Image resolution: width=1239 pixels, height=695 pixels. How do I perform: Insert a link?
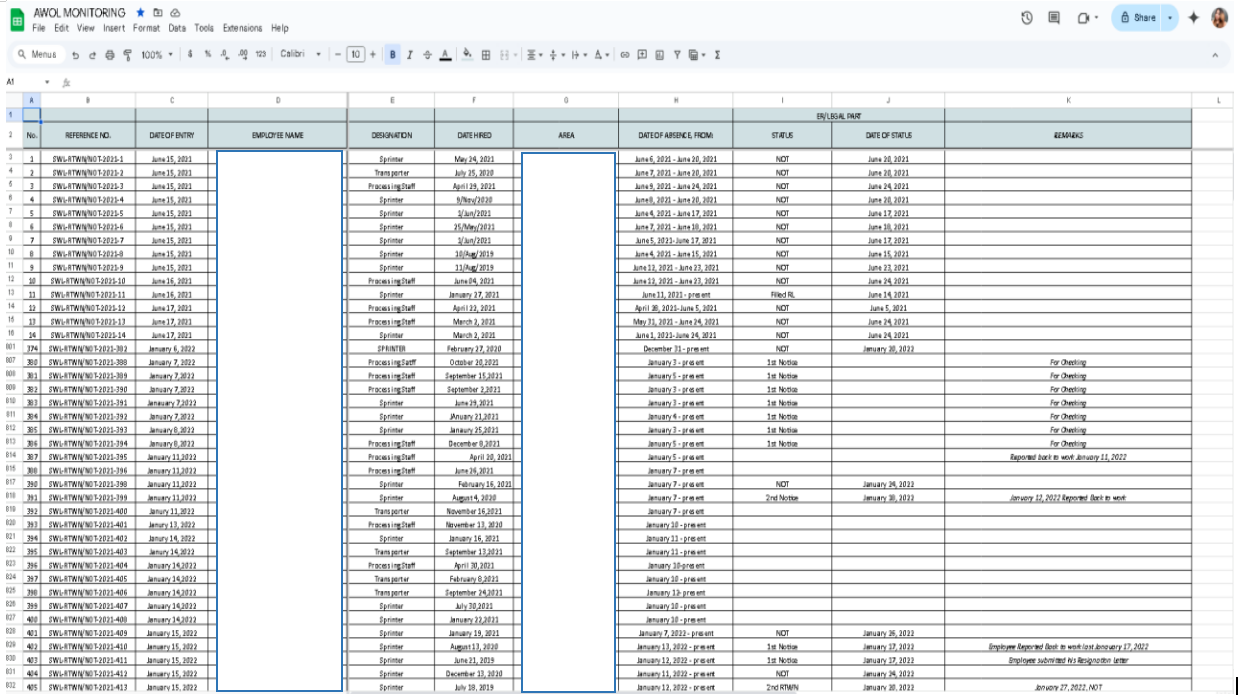pos(625,55)
